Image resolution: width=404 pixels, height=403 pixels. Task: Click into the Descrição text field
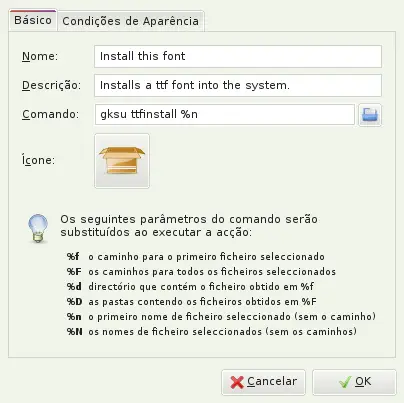click(x=238, y=85)
